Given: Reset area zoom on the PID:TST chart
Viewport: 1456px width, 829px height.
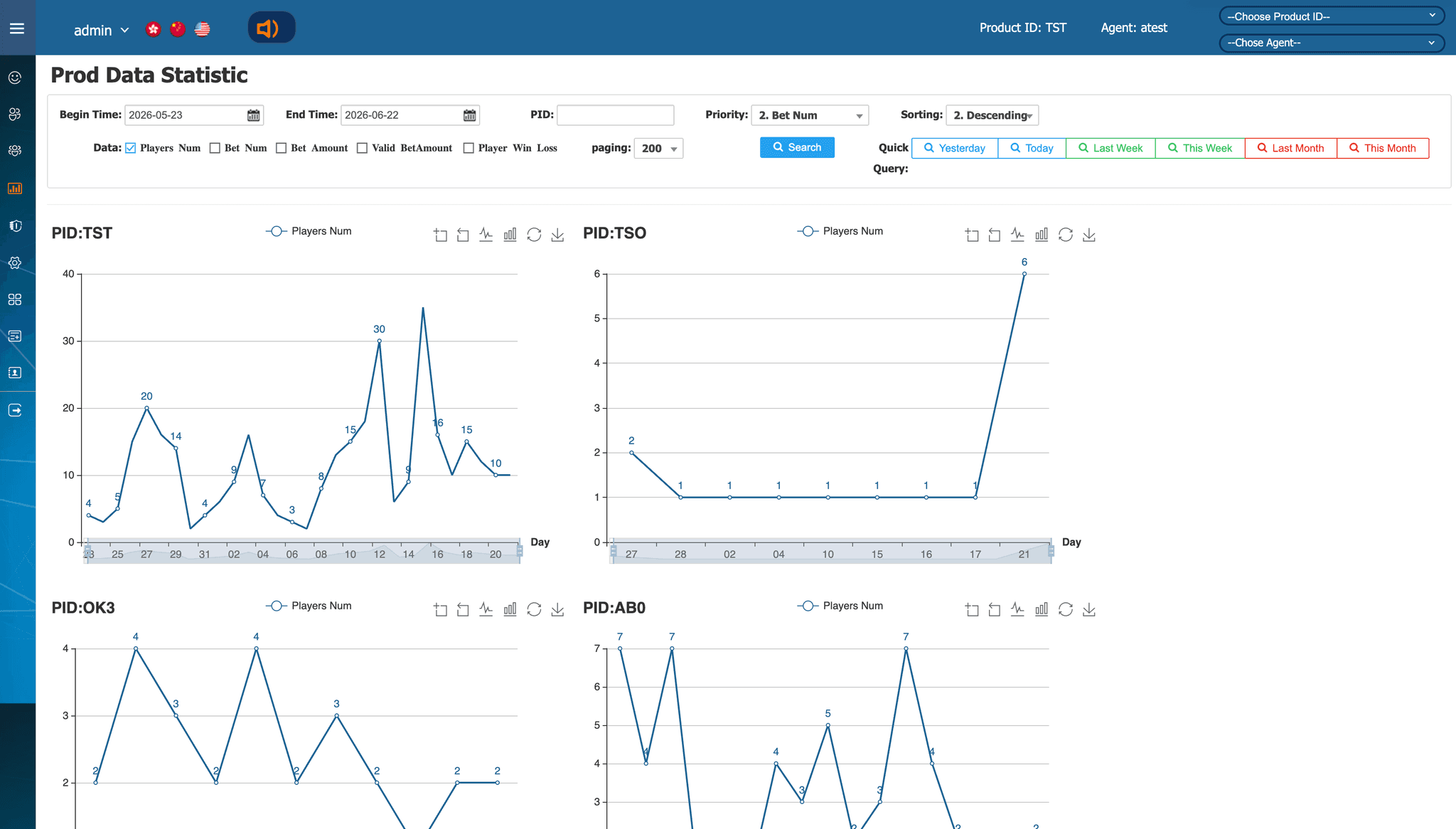Looking at the screenshot, I should pos(463,235).
